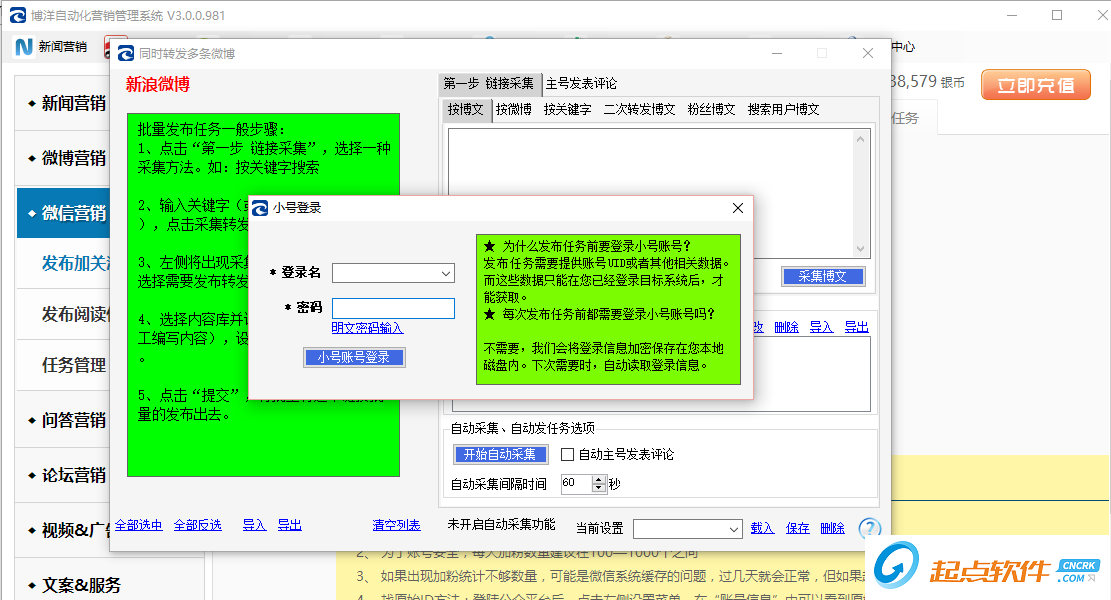Click the 明文密码输入 link

367,328
